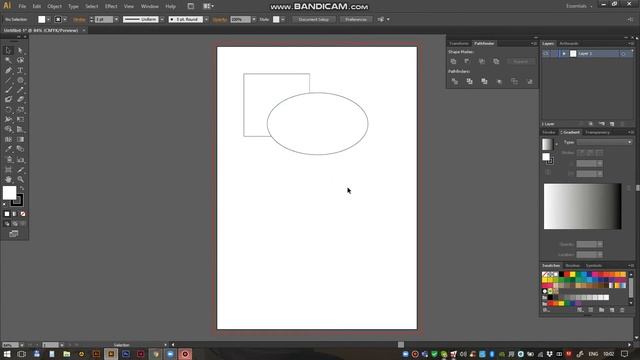Select the Magic Wand tool
The width and height of the screenshot is (640, 360).
8,60
